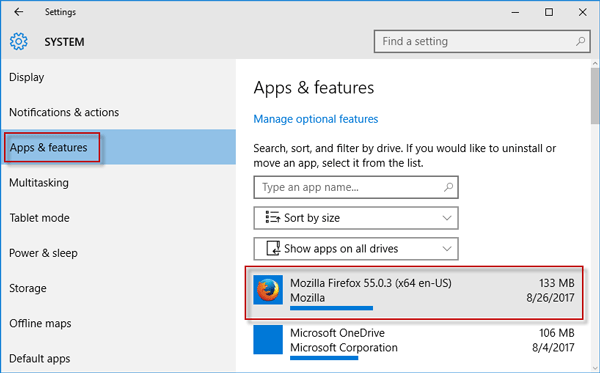Open Notifications & actions settings
The width and height of the screenshot is (600, 373).
click(x=118, y=112)
